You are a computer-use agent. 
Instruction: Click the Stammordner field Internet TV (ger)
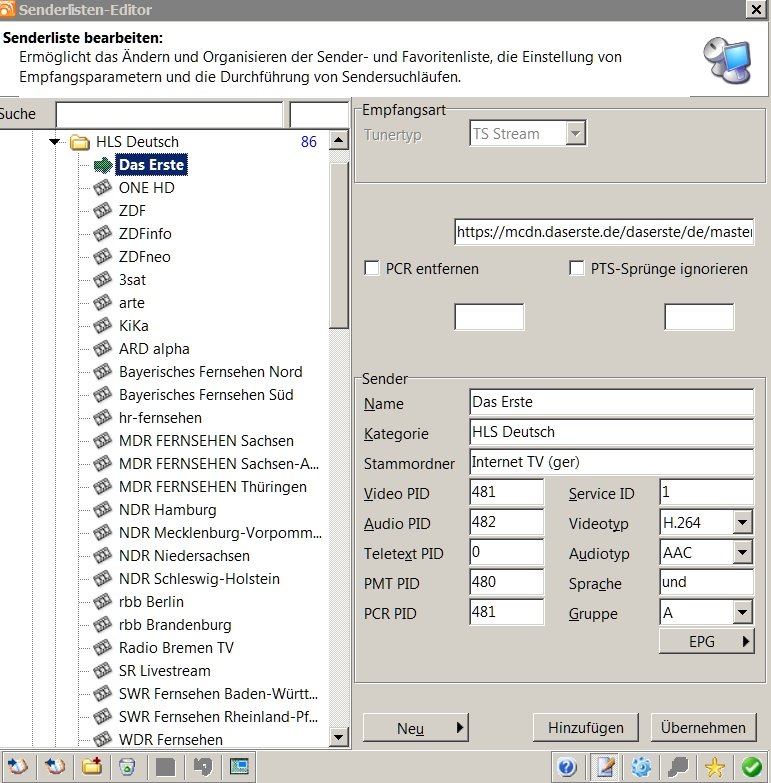pyautogui.click(x=611, y=462)
